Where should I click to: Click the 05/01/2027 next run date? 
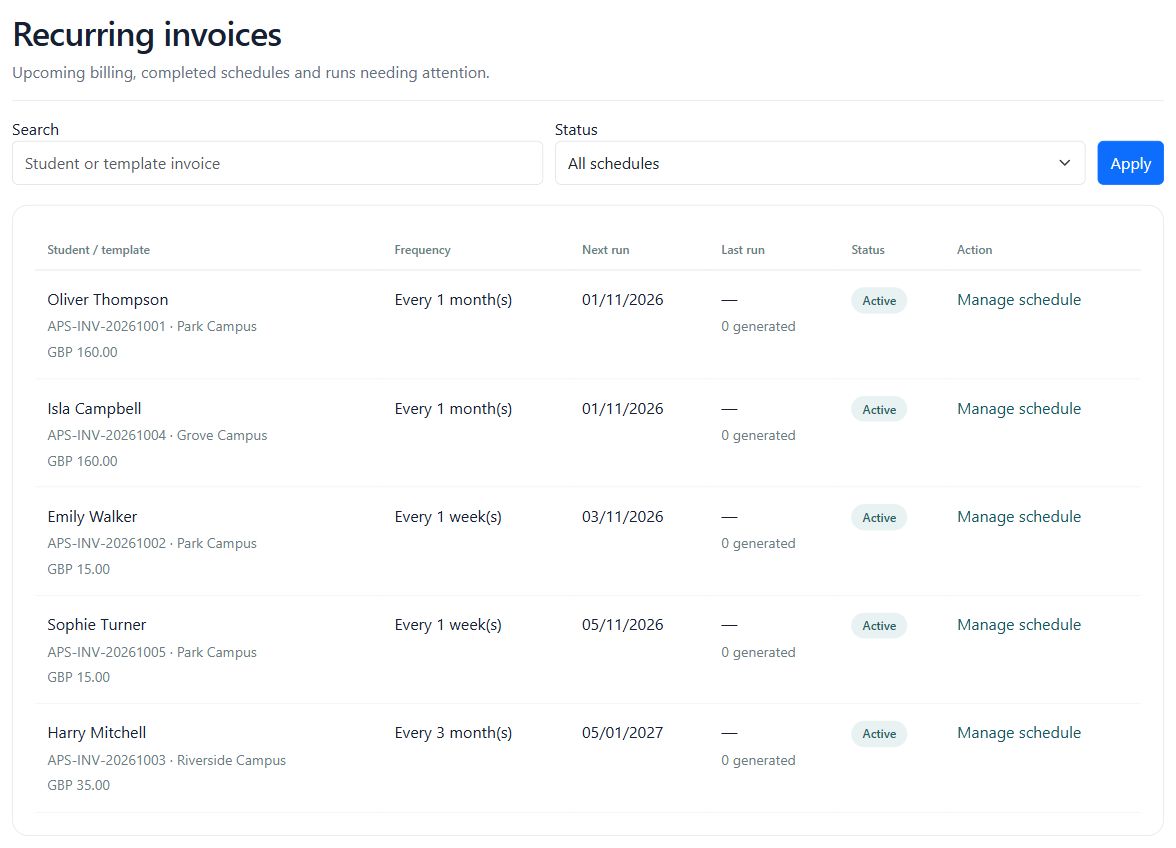click(622, 733)
